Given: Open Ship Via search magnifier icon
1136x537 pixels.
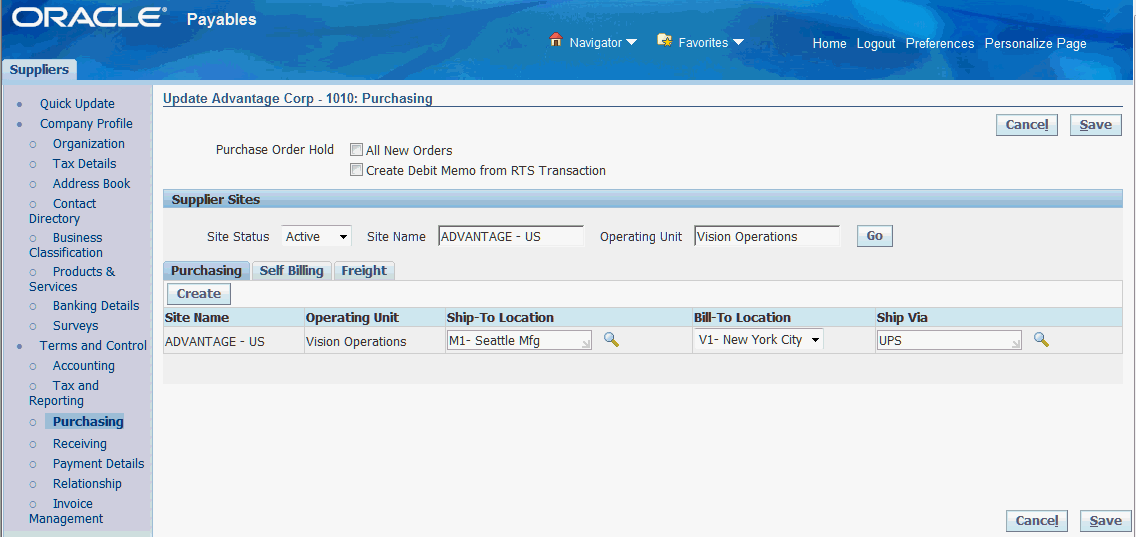Looking at the screenshot, I should (1041, 339).
